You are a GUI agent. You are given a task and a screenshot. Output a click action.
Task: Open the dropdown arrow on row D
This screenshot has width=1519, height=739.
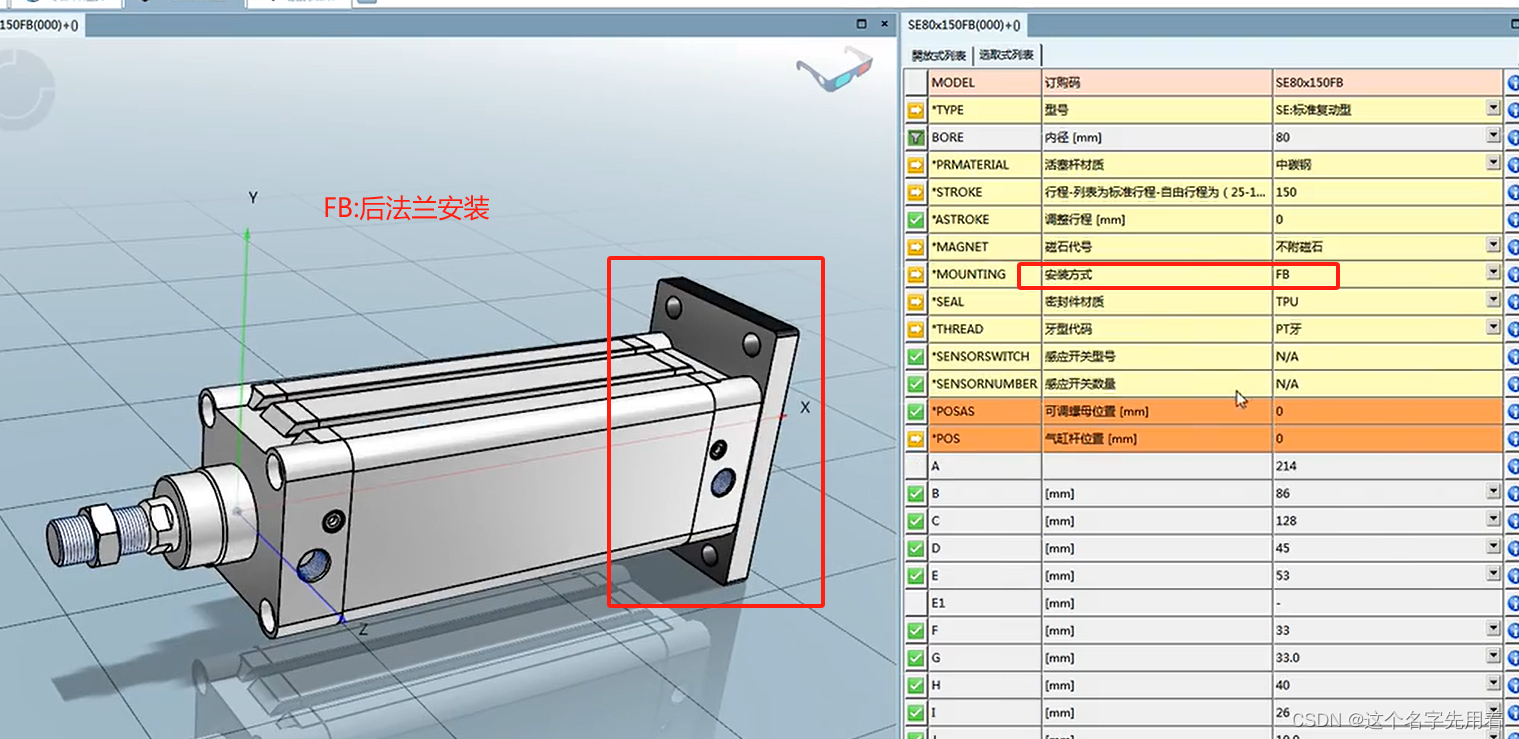pyautogui.click(x=1494, y=546)
